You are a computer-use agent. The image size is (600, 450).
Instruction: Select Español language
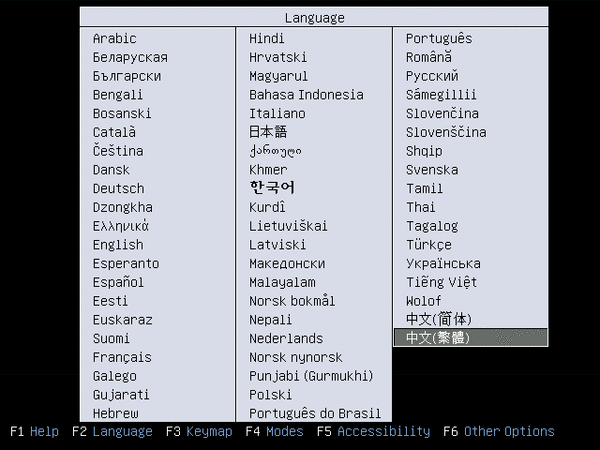[x=118, y=282]
